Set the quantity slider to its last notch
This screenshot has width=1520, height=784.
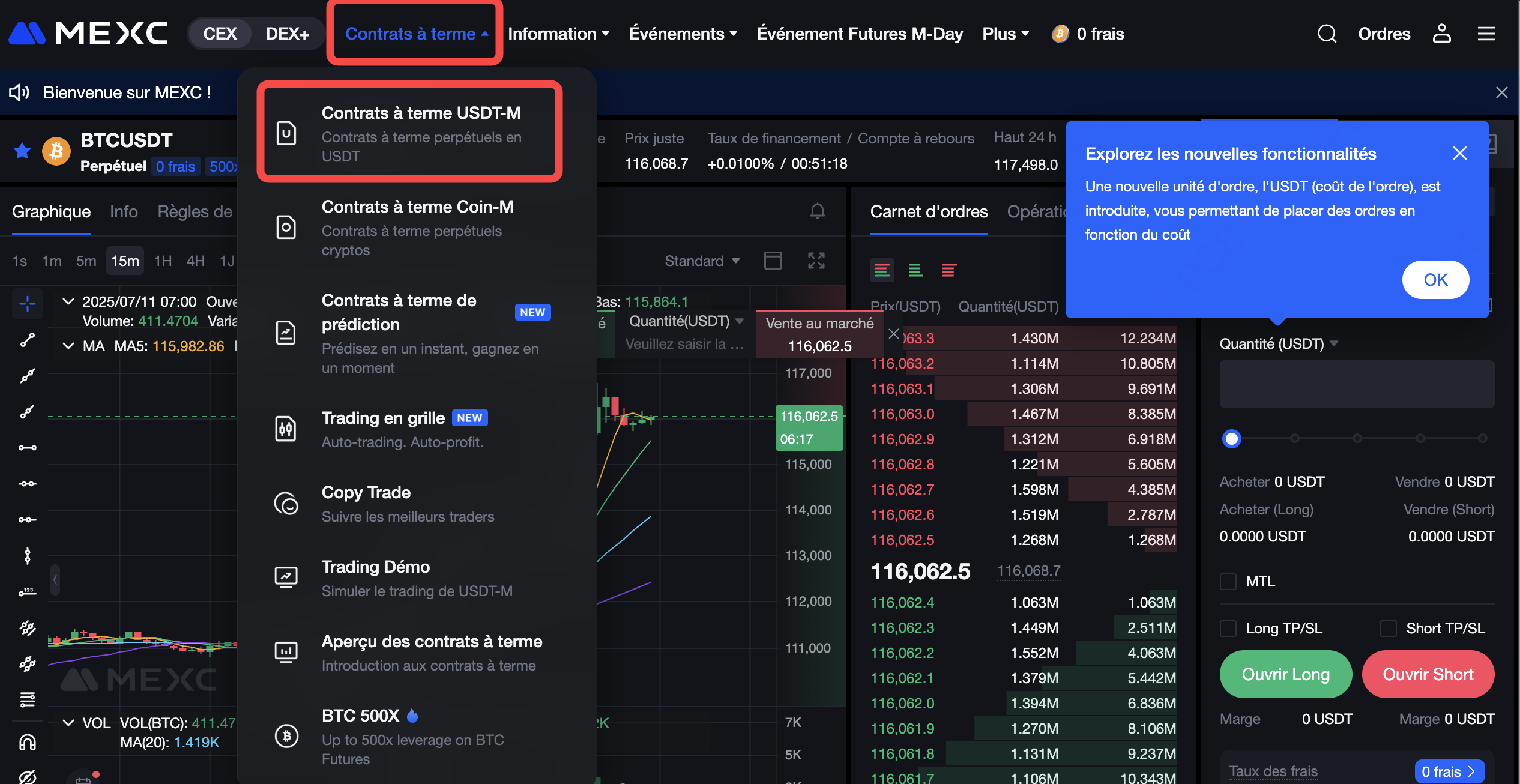[1482, 438]
